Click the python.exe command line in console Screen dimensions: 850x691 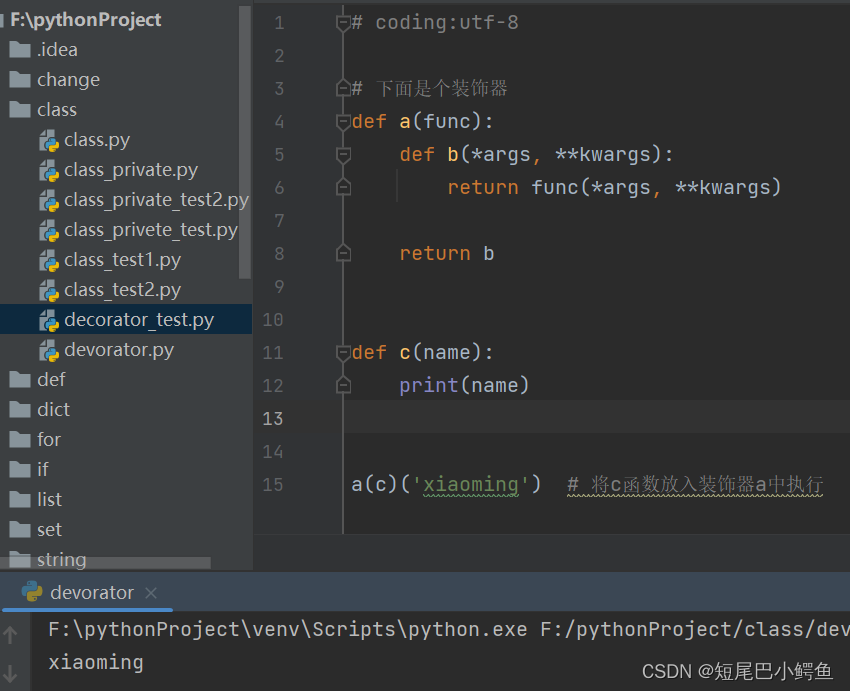click(449, 630)
